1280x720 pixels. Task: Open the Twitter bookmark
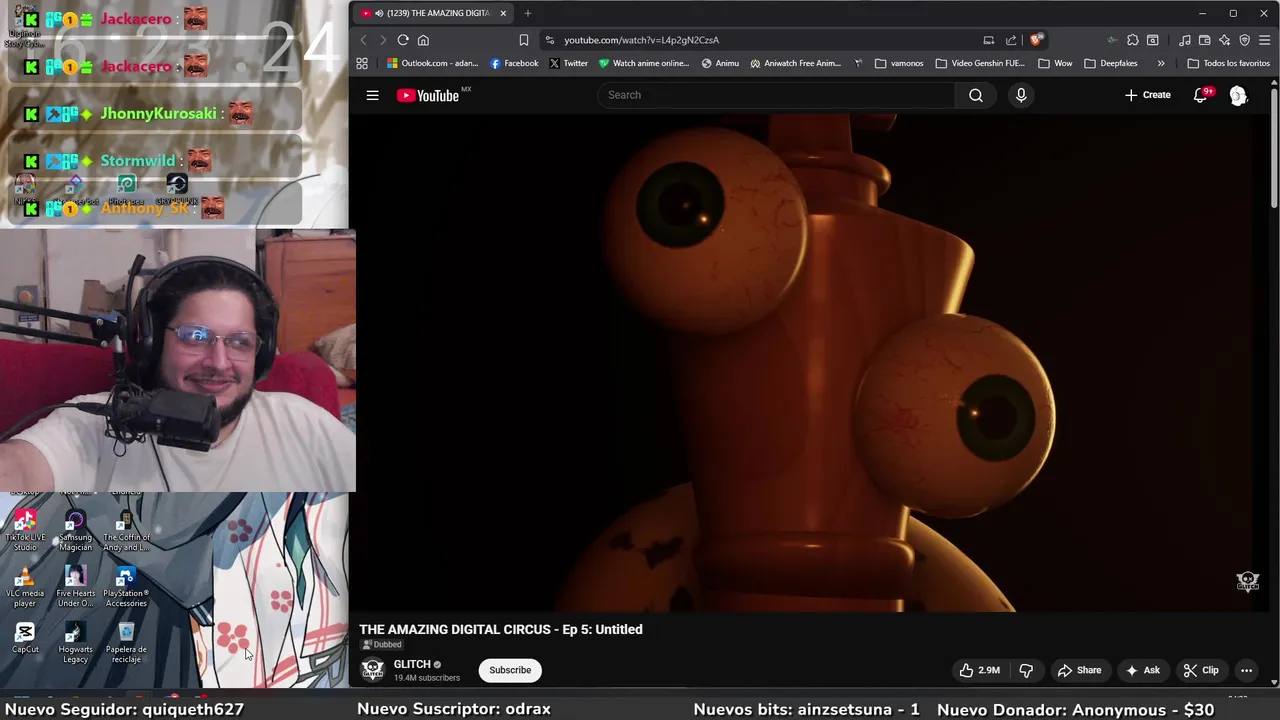(x=568, y=63)
